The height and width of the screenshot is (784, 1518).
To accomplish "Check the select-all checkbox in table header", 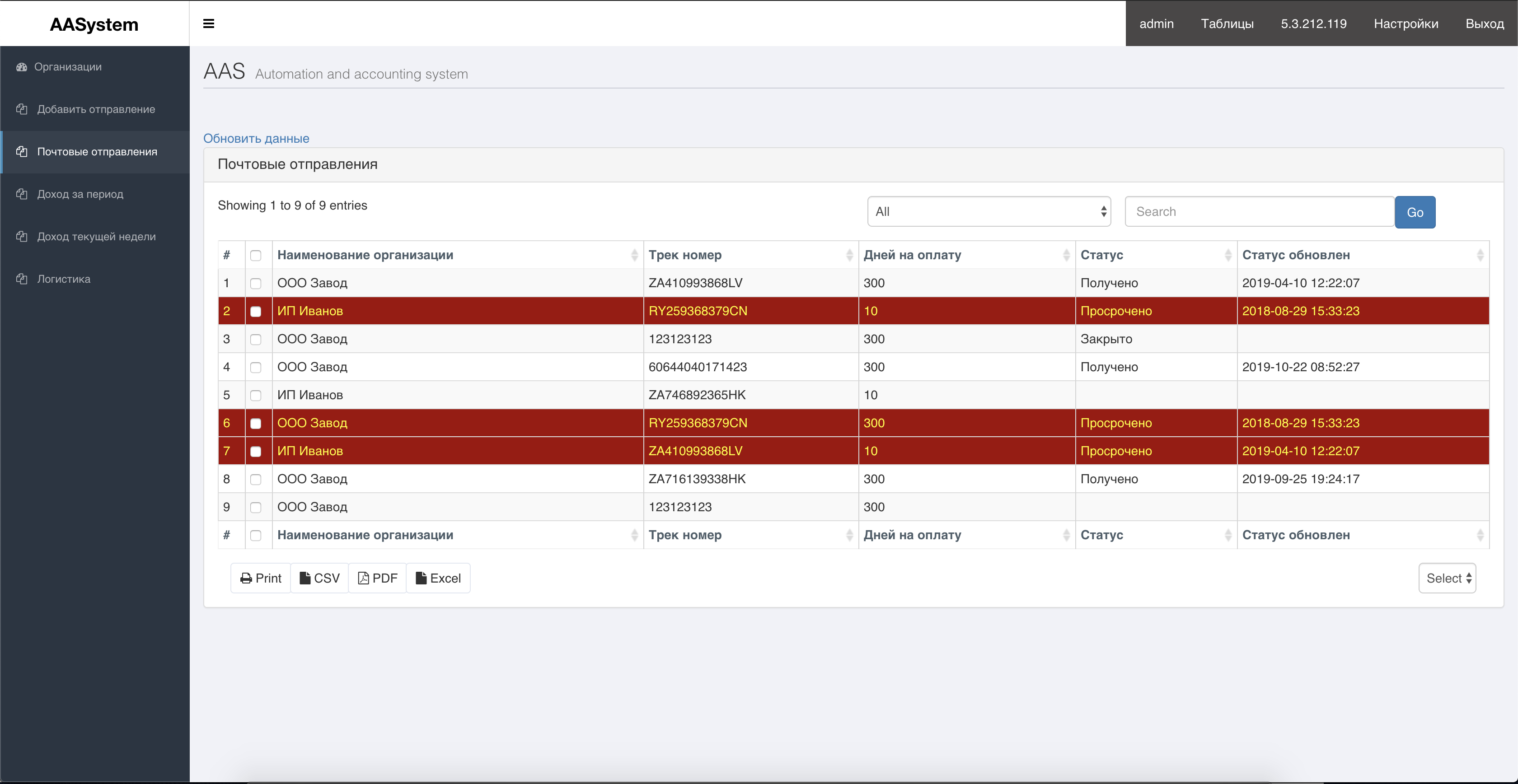I will tap(256, 256).
